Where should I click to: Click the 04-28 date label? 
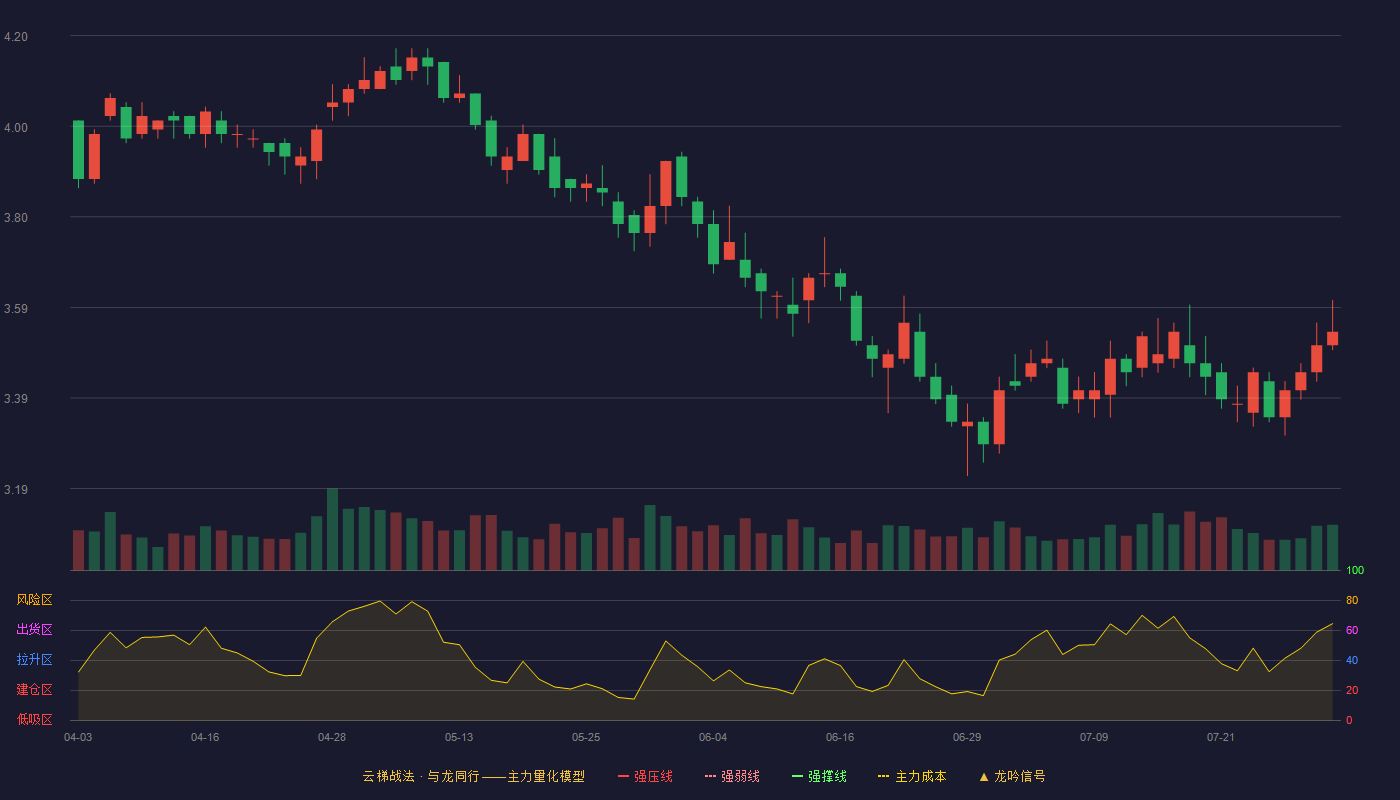coord(332,737)
